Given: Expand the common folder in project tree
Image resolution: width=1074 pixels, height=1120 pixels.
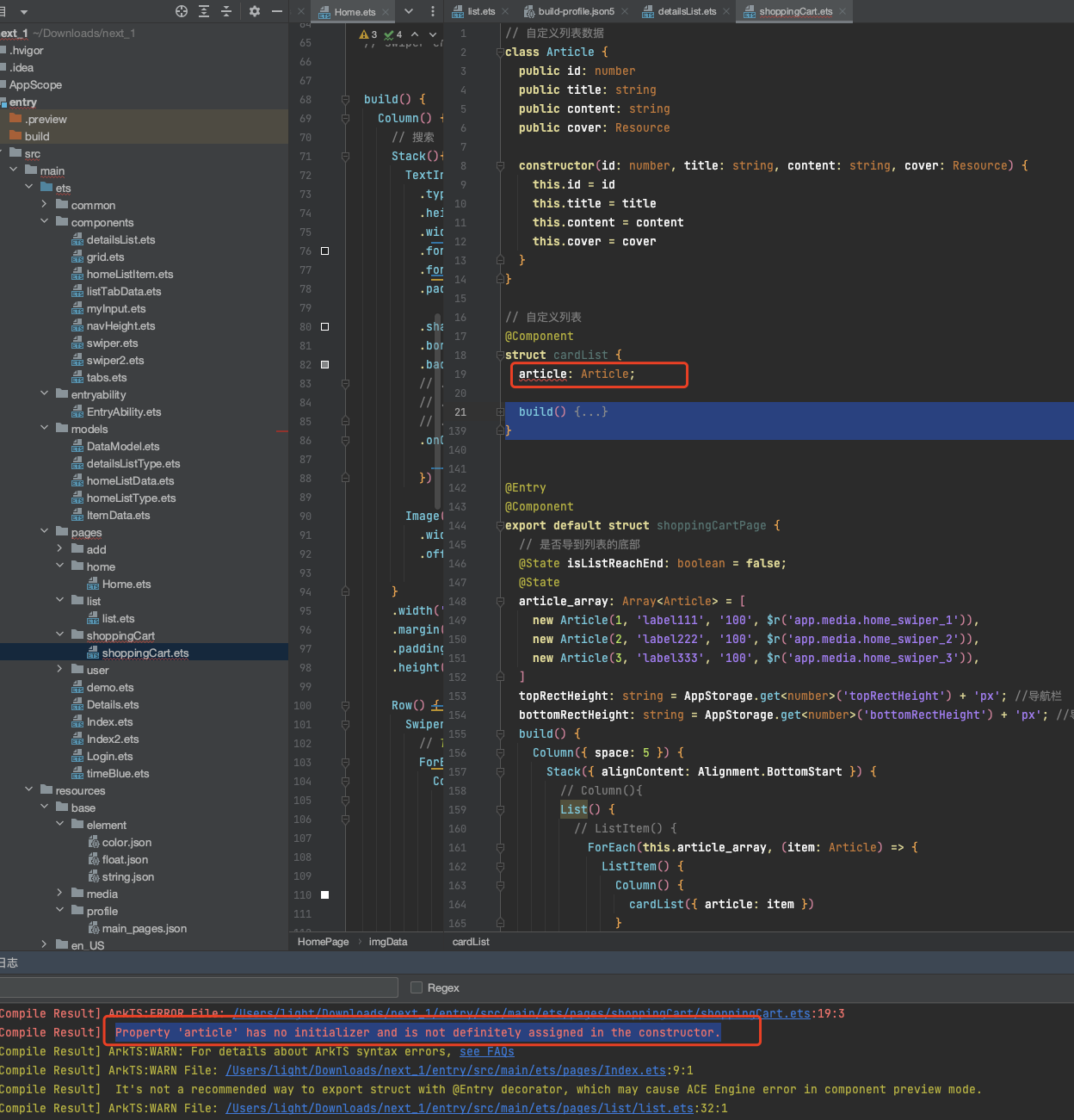Looking at the screenshot, I should 44,205.
